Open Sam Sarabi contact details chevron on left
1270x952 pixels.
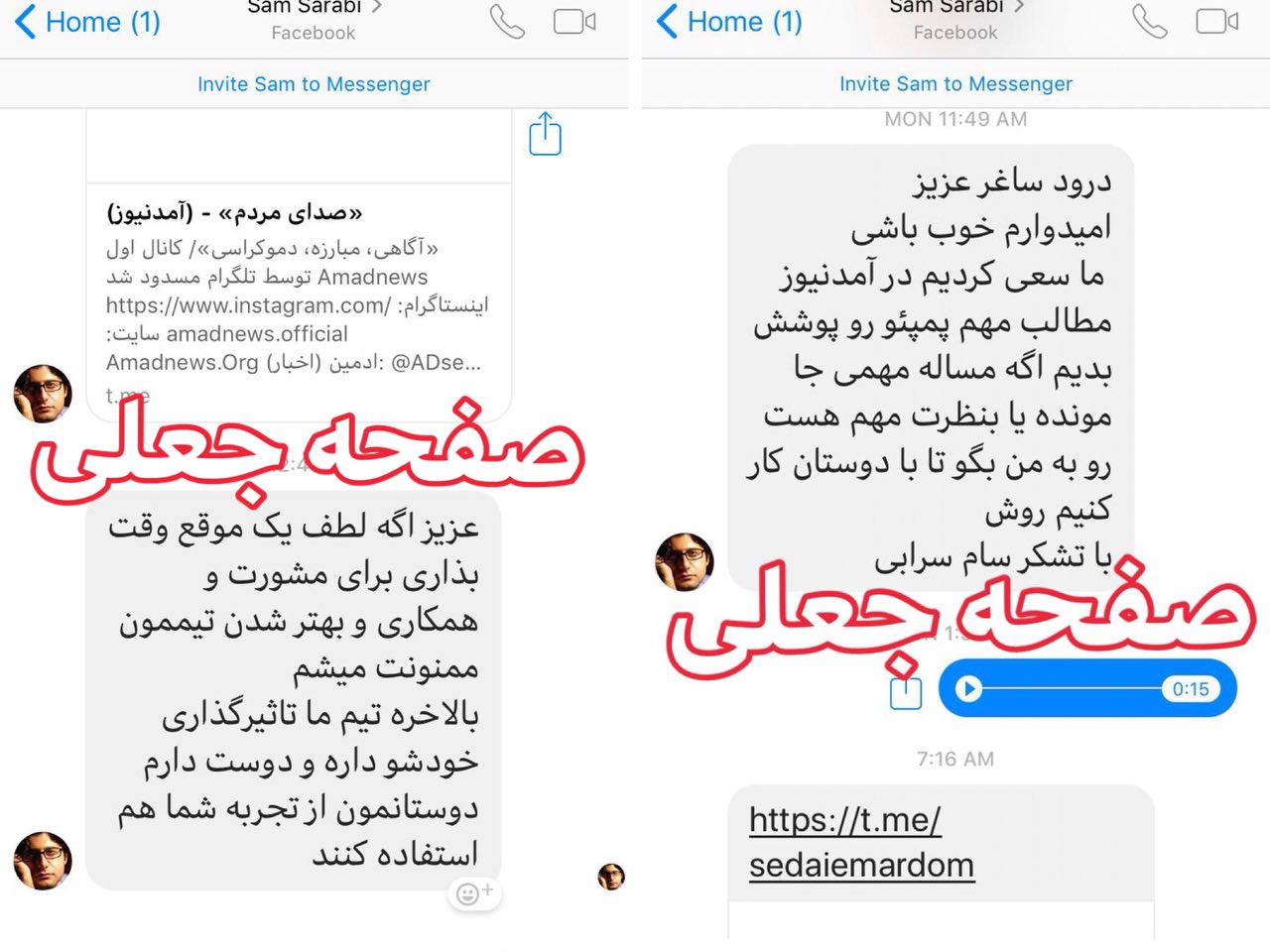click(x=376, y=7)
